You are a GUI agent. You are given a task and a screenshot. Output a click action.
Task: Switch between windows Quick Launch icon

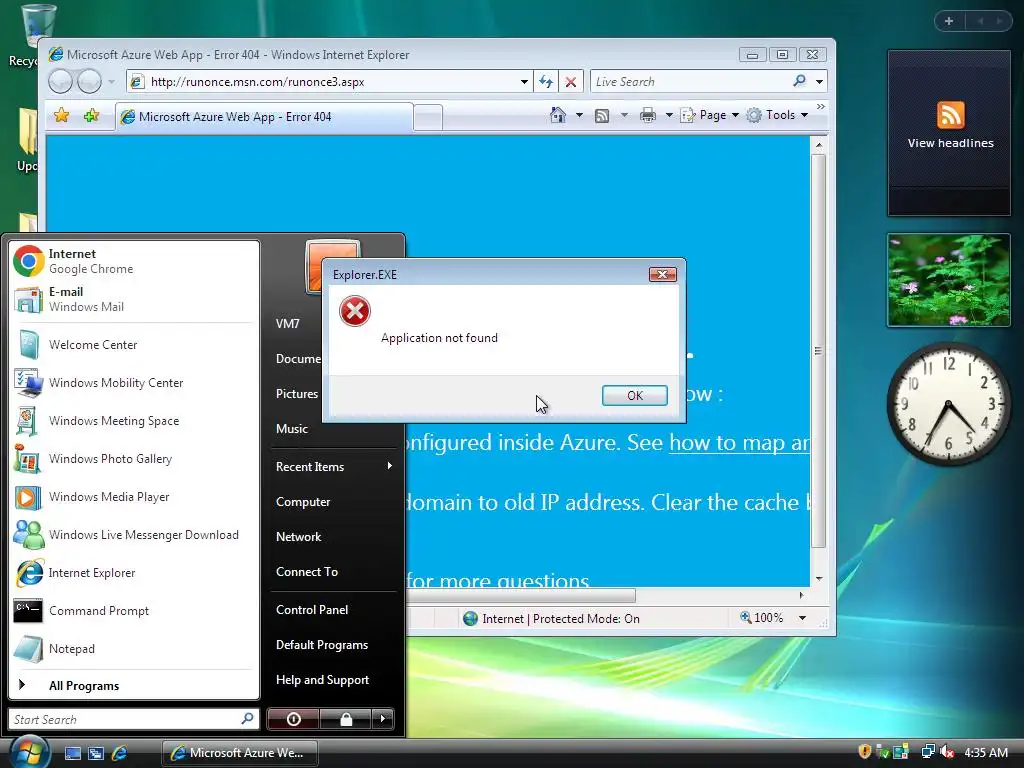96,753
